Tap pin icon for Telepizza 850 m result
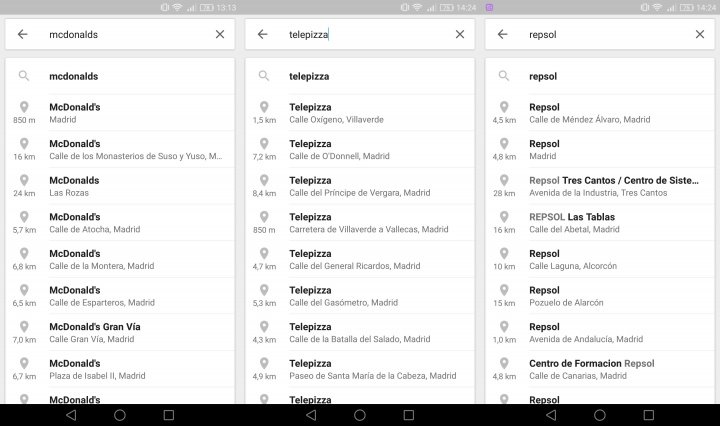720x426 pixels. tap(264, 217)
